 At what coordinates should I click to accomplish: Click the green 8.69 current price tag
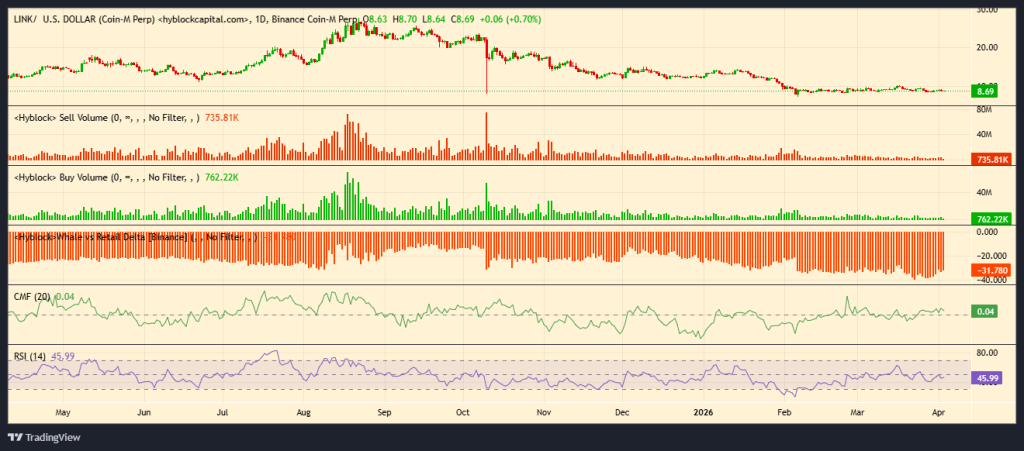point(984,91)
